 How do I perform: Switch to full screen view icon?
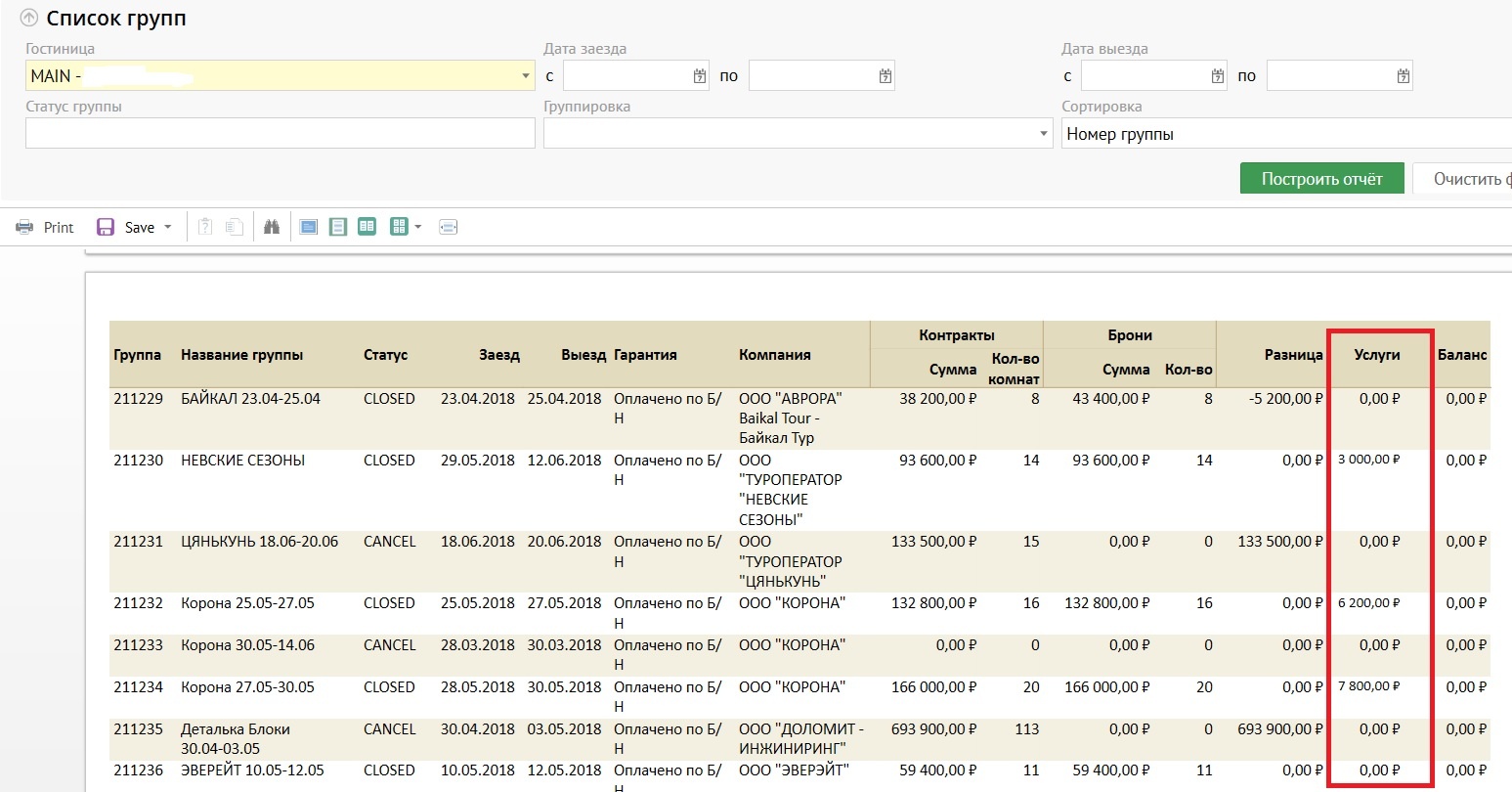point(309,227)
